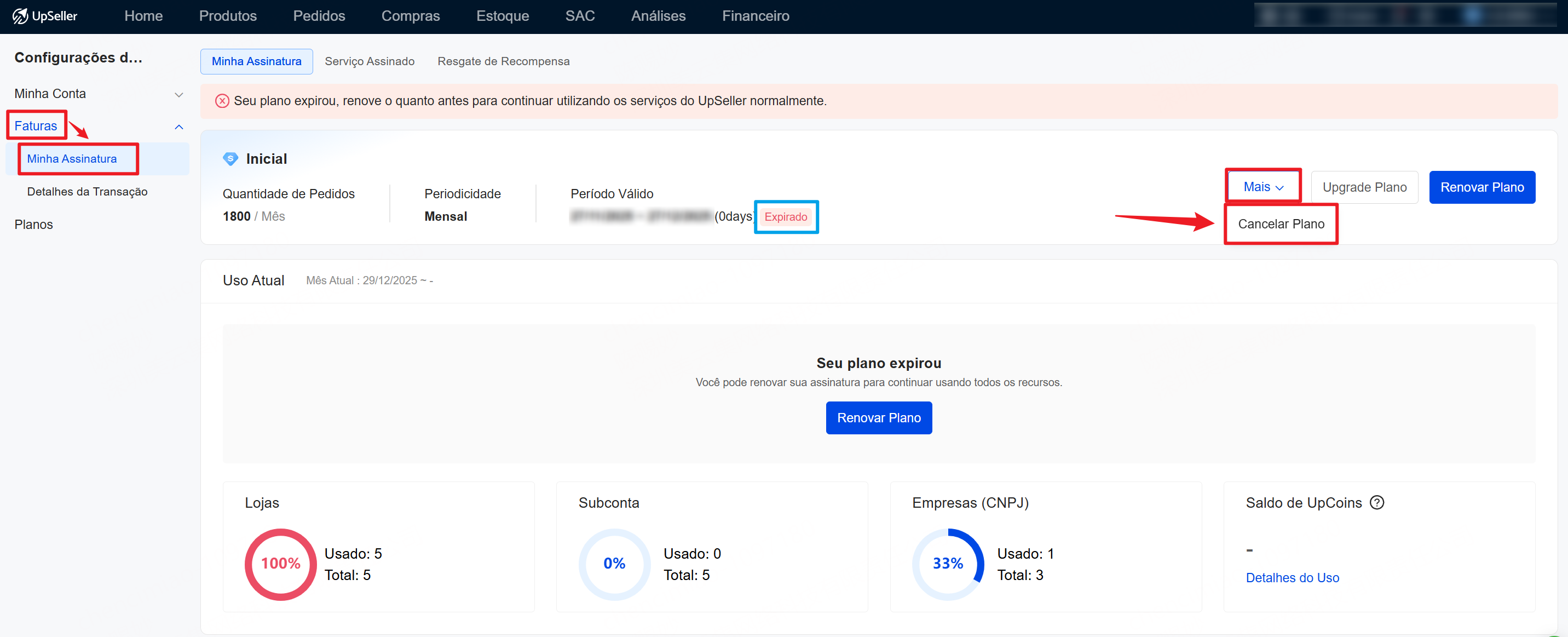1568x637 pixels.
Task: Click Renovar Plano in expired notice
Action: (x=878, y=418)
